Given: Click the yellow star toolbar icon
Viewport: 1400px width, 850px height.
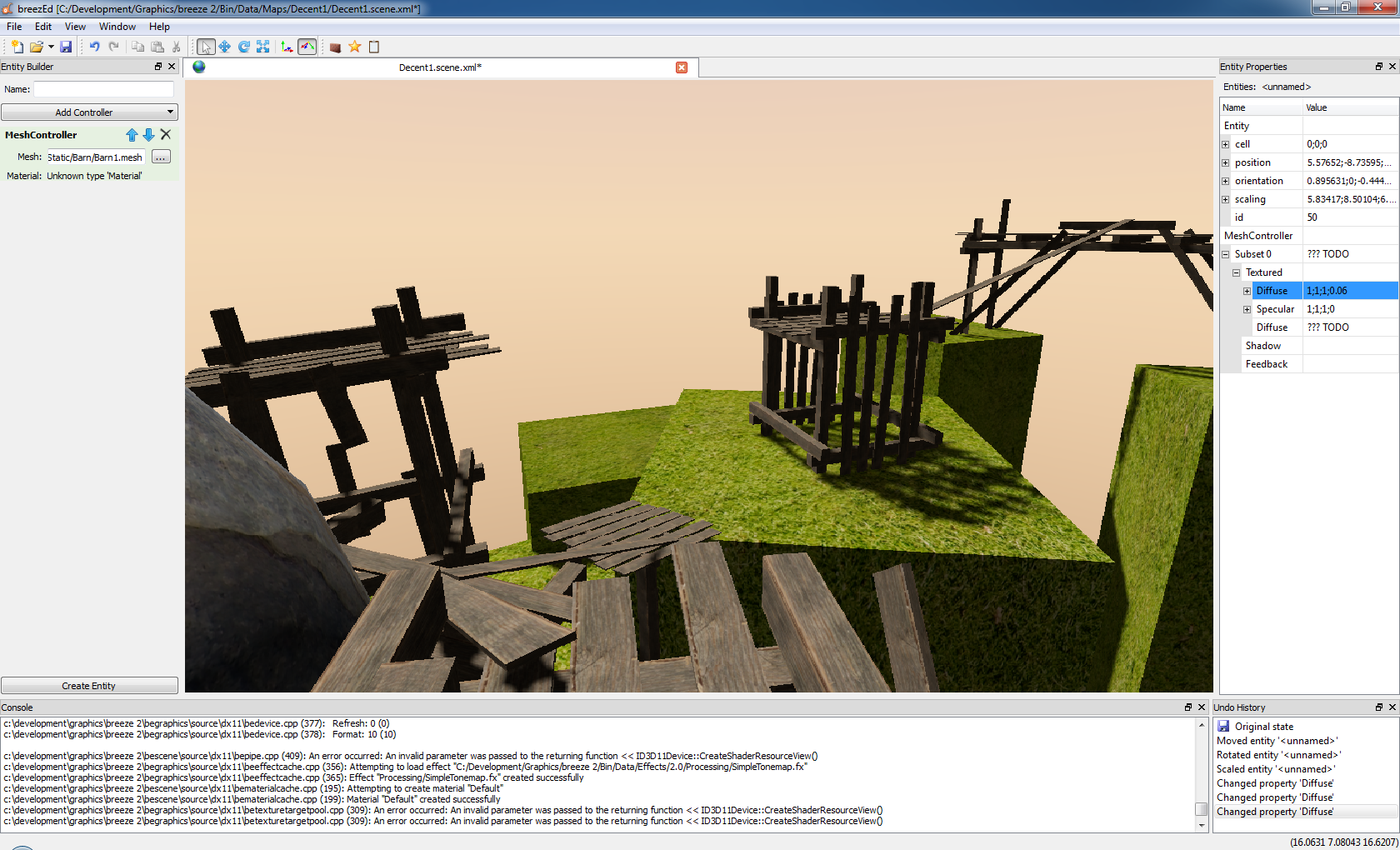Looking at the screenshot, I should pos(355,47).
